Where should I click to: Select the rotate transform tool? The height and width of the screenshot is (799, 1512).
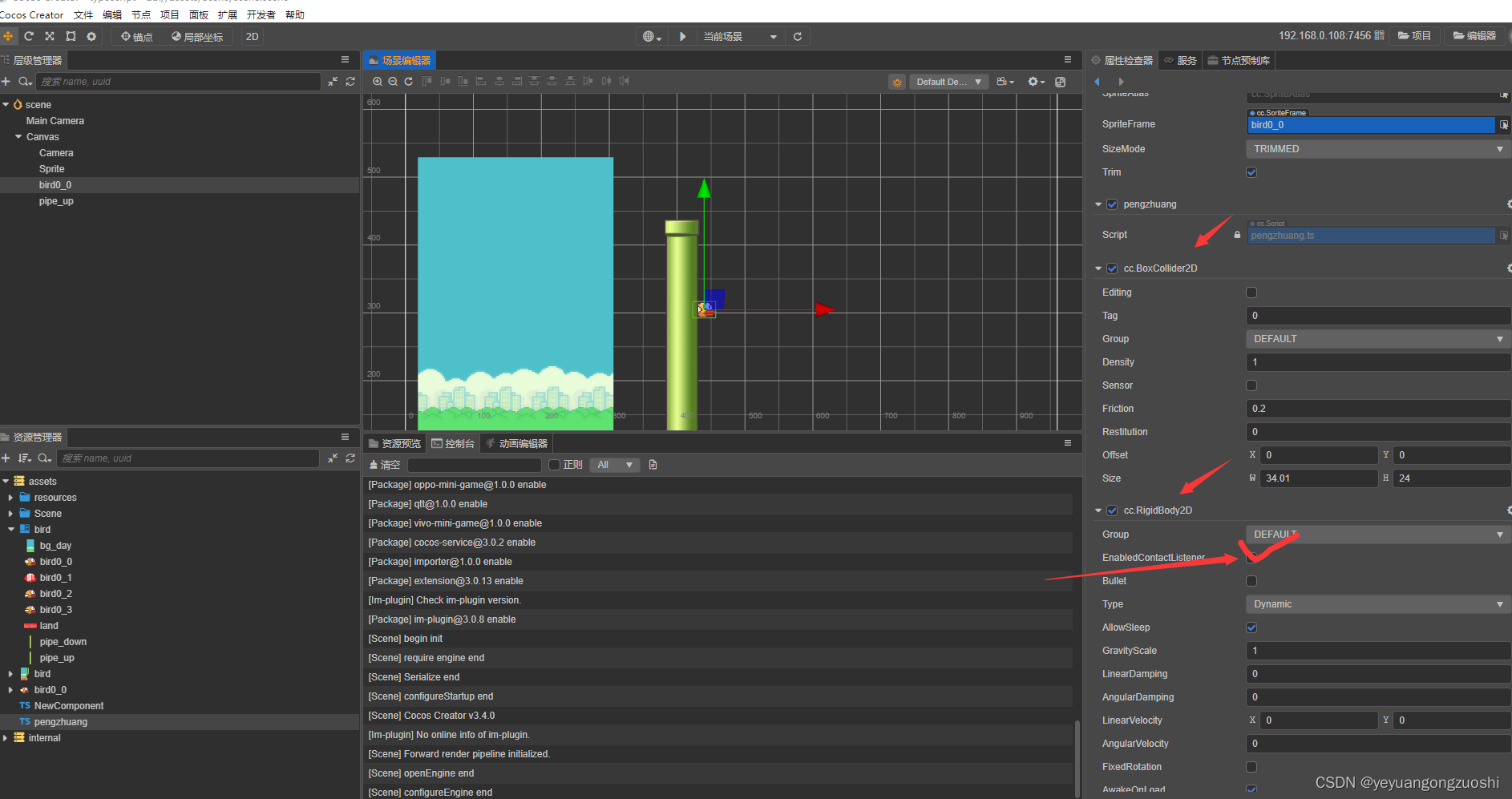[29, 36]
